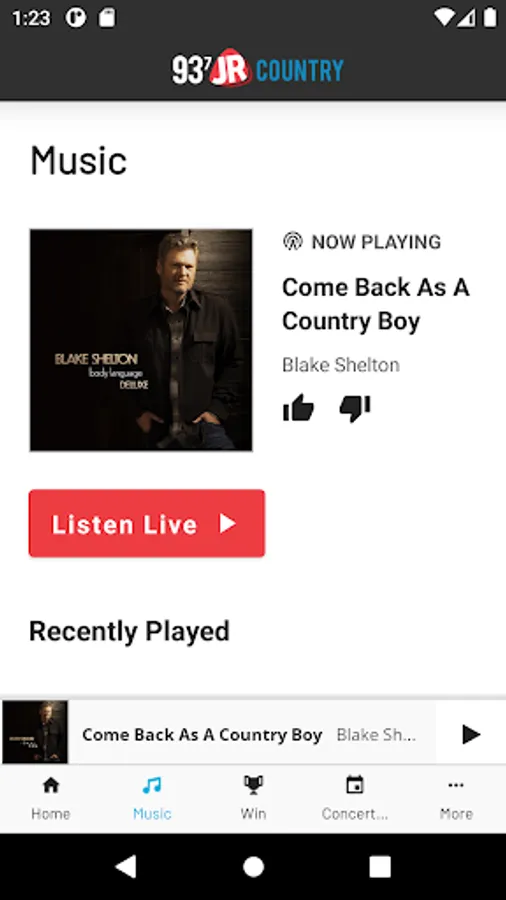Tap the 93.7 JR Country logo
The height and width of the screenshot is (900, 506).
tap(258, 69)
